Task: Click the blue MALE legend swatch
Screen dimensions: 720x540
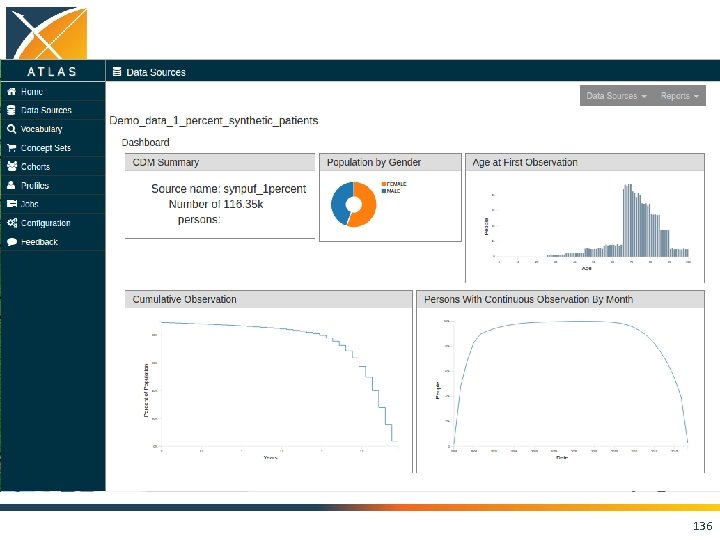Action: [x=384, y=191]
